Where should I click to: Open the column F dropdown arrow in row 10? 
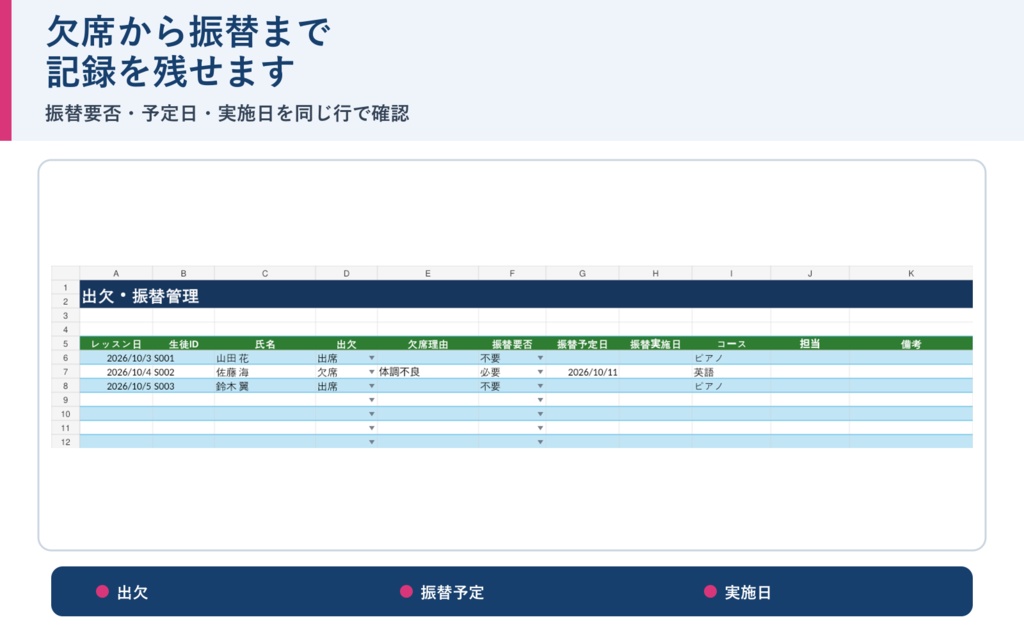[540, 414]
